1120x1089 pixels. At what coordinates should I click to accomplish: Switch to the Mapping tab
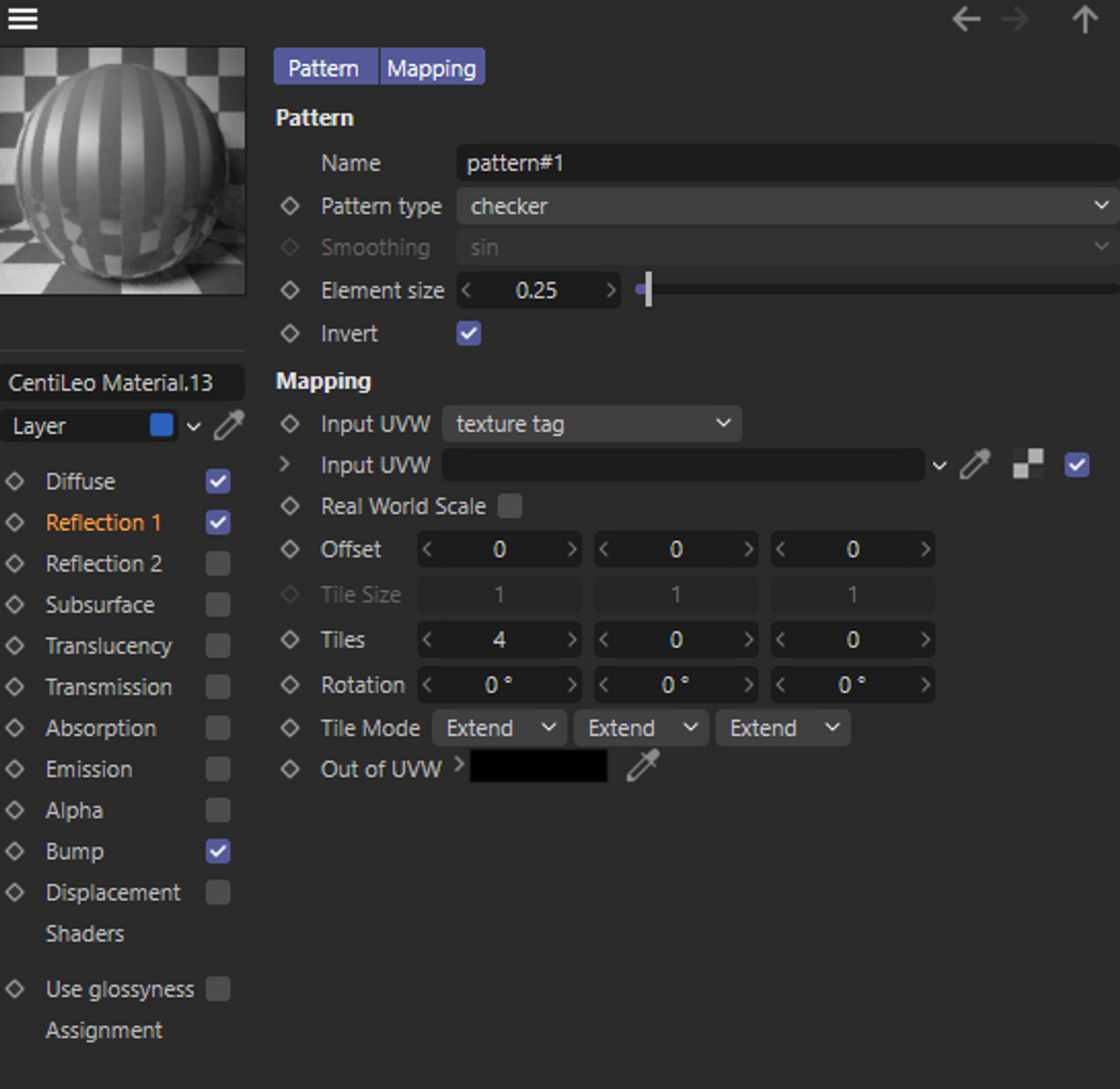(x=432, y=67)
